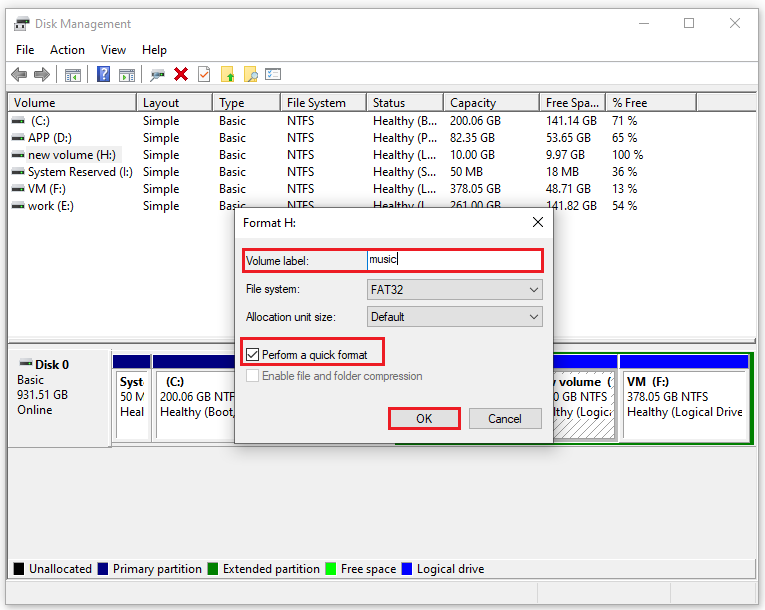Click the red X delete toolbar icon
This screenshot has height=610, width=765.
(x=181, y=75)
